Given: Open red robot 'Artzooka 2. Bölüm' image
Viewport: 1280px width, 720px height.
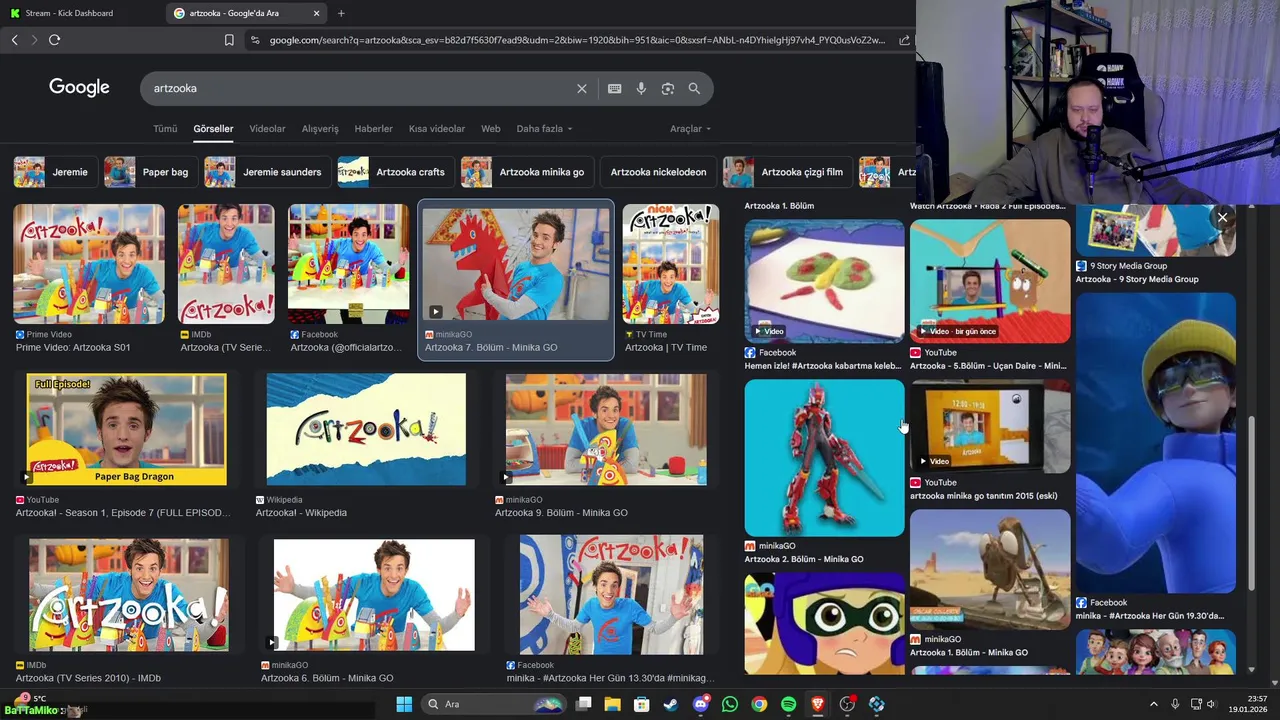Looking at the screenshot, I should tap(824, 457).
